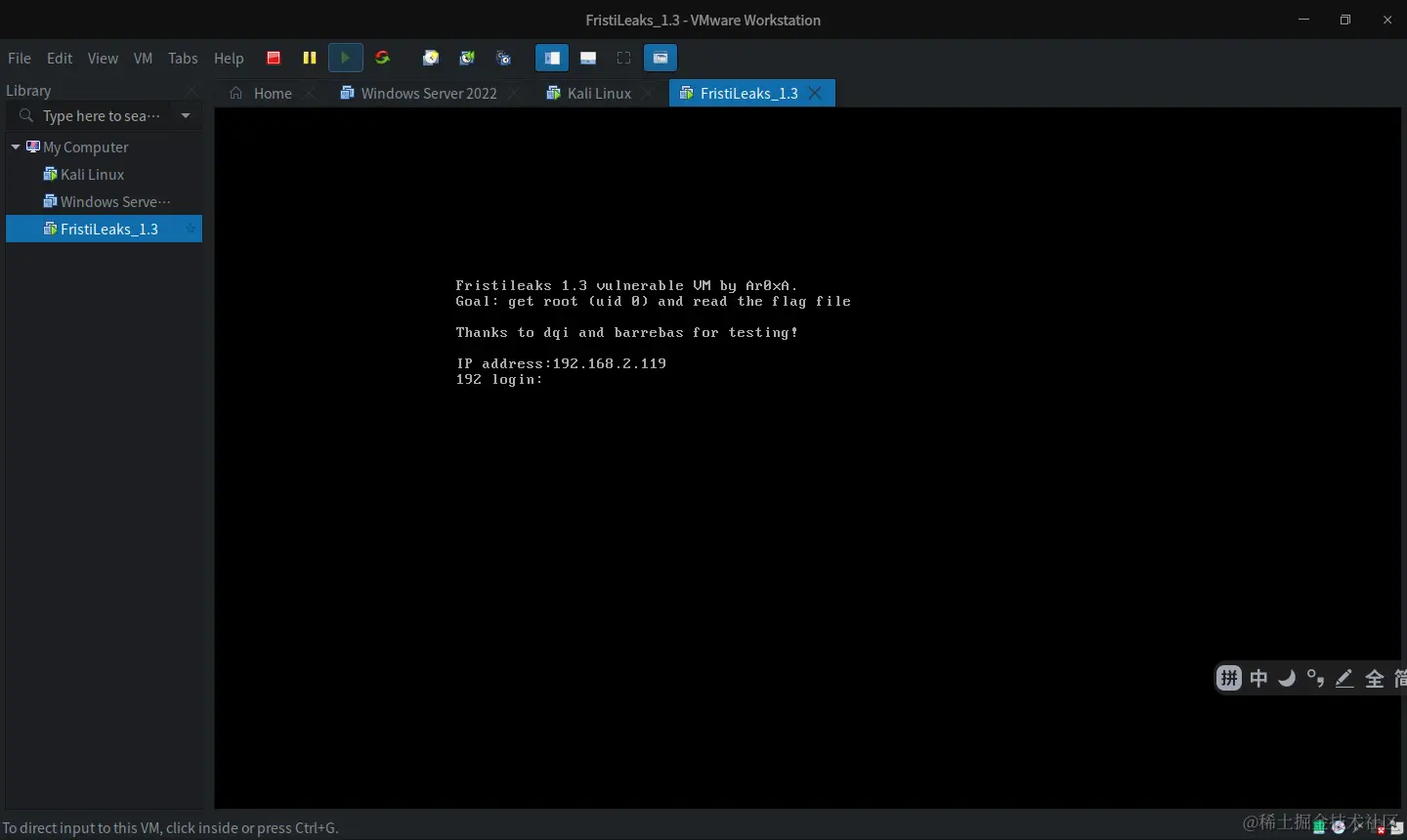
Task: Click the running VM icon on the FristiLeaks_1.3 tab
Action: point(686,93)
